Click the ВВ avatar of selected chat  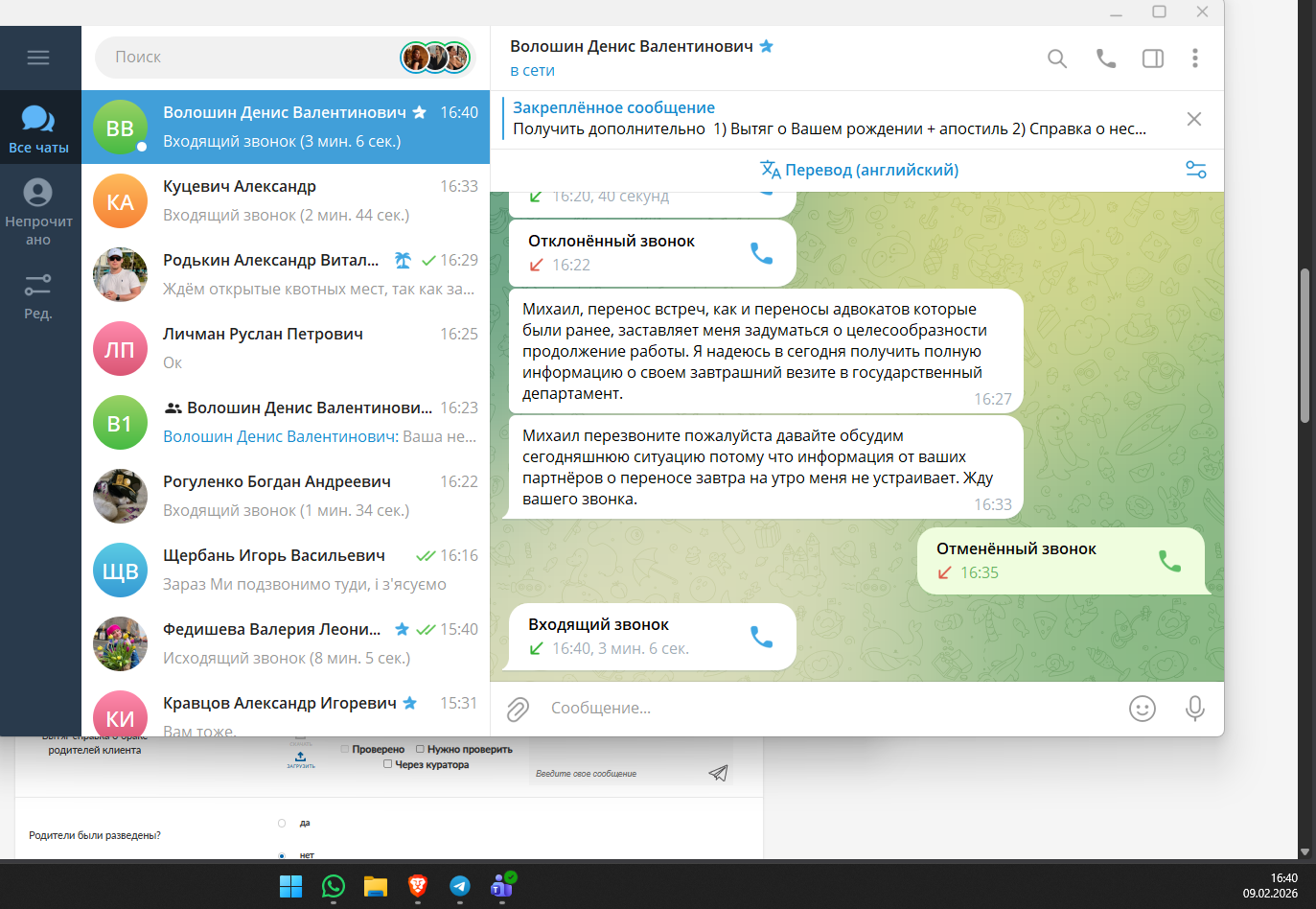click(x=120, y=128)
